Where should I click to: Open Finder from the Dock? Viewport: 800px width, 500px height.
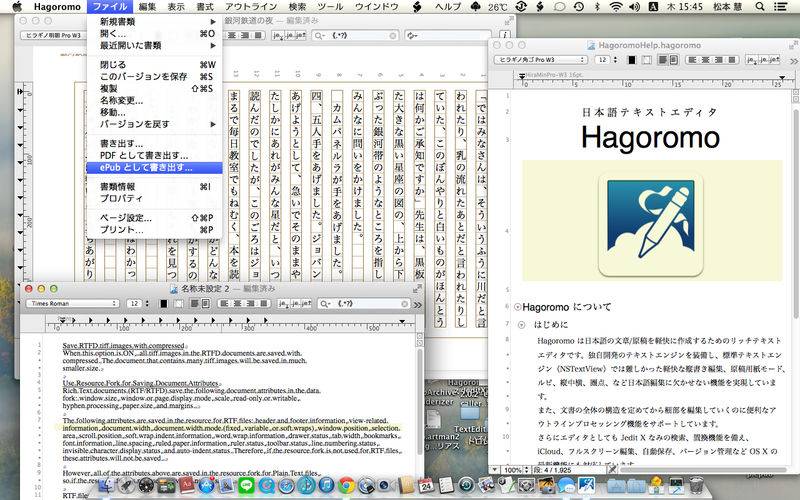106,485
